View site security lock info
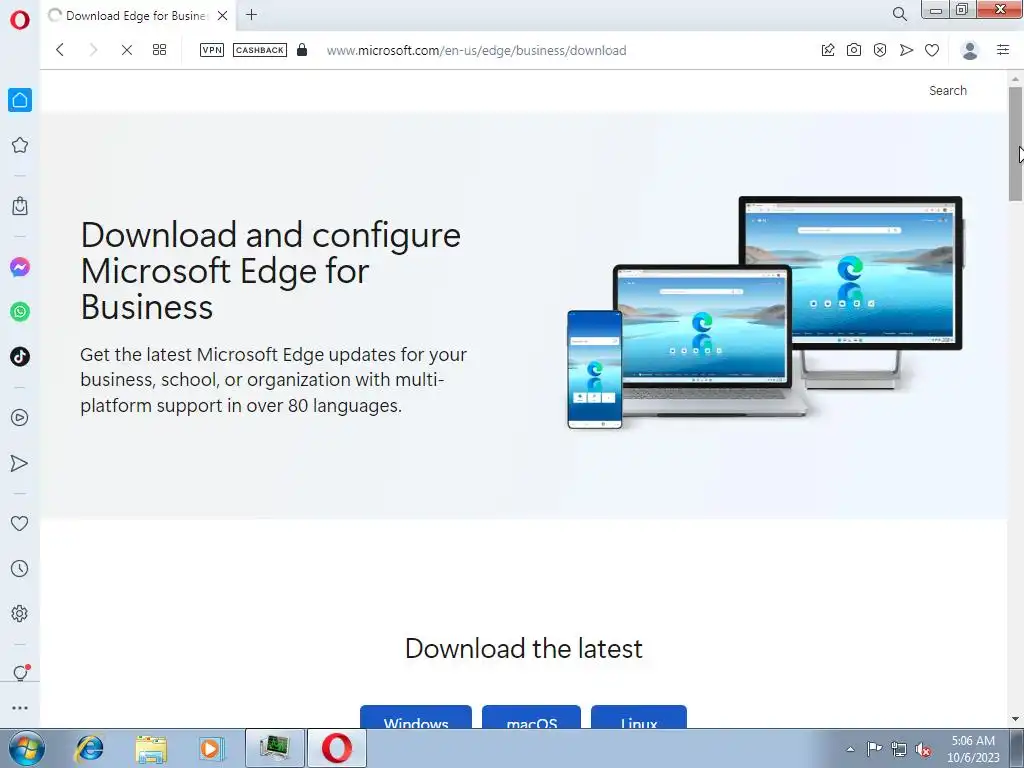This screenshot has height=768, width=1024. (302, 50)
